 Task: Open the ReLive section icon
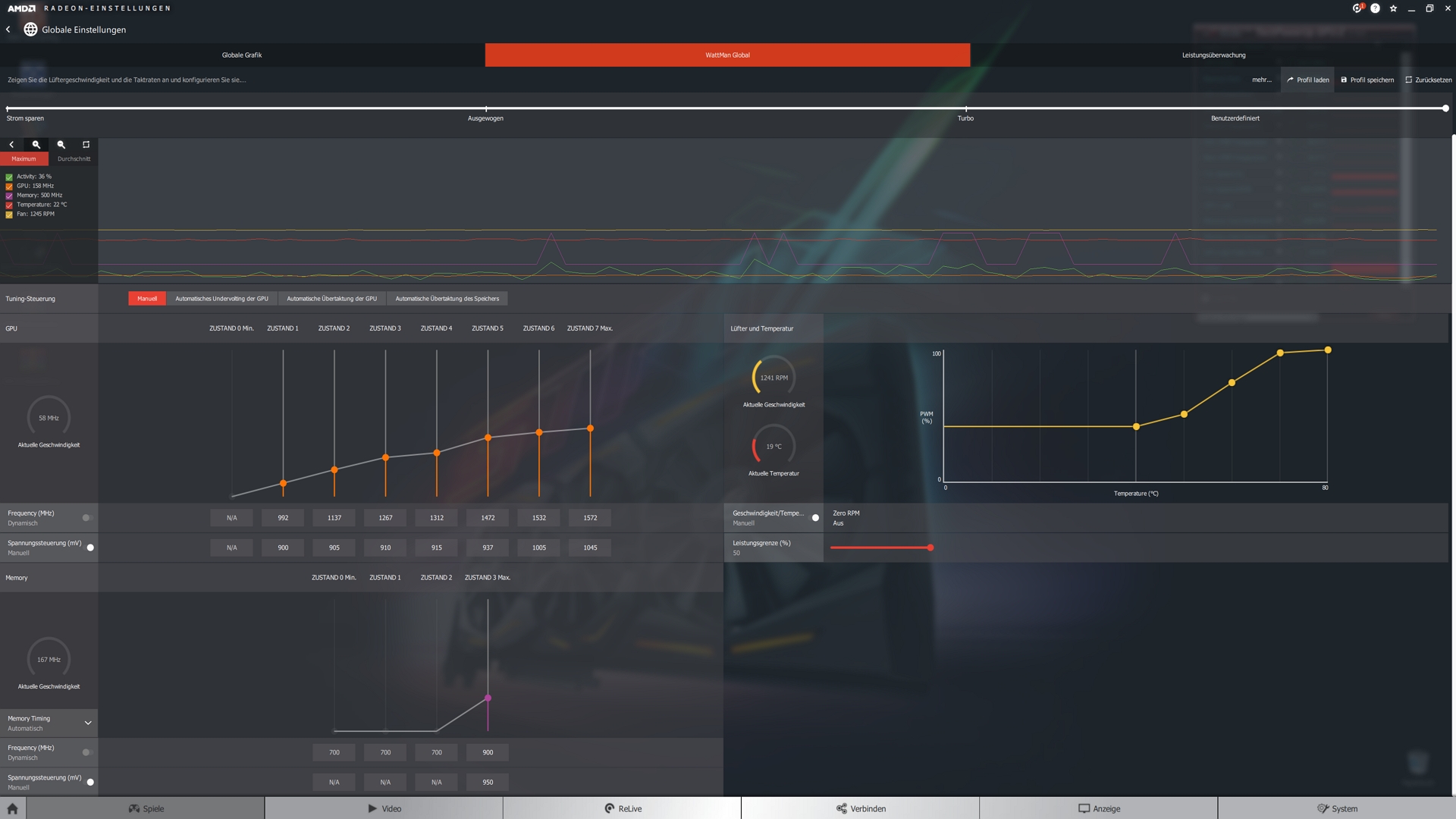pyautogui.click(x=610, y=808)
